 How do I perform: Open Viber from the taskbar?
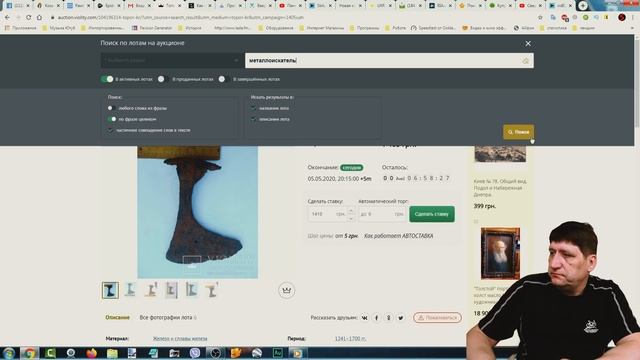click(x=195, y=353)
